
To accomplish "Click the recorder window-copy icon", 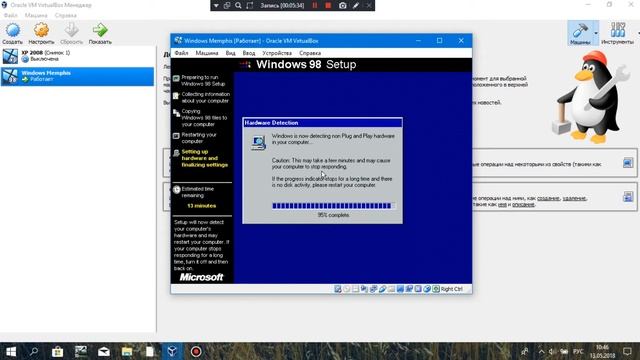I will 227,5.
